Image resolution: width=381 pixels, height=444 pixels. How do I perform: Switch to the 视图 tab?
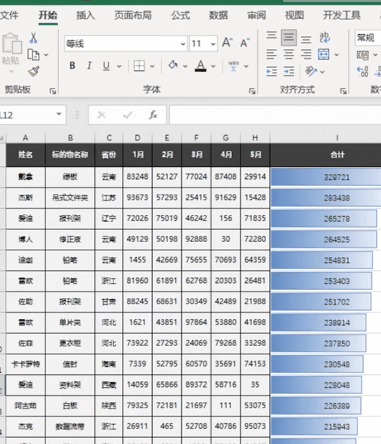pyautogui.click(x=294, y=15)
